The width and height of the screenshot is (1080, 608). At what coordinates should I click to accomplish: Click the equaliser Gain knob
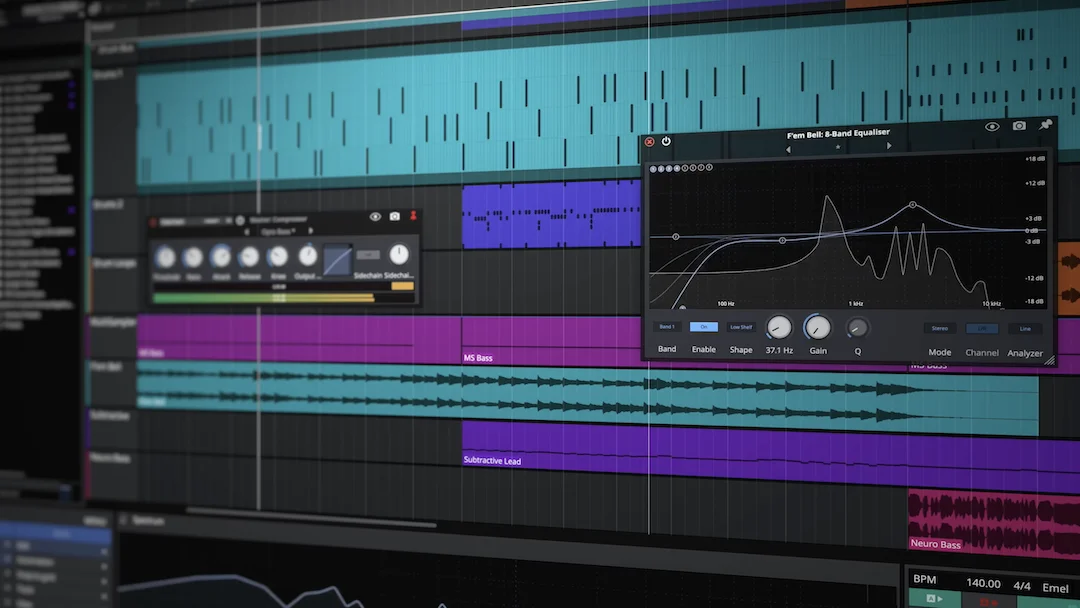[818, 328]
